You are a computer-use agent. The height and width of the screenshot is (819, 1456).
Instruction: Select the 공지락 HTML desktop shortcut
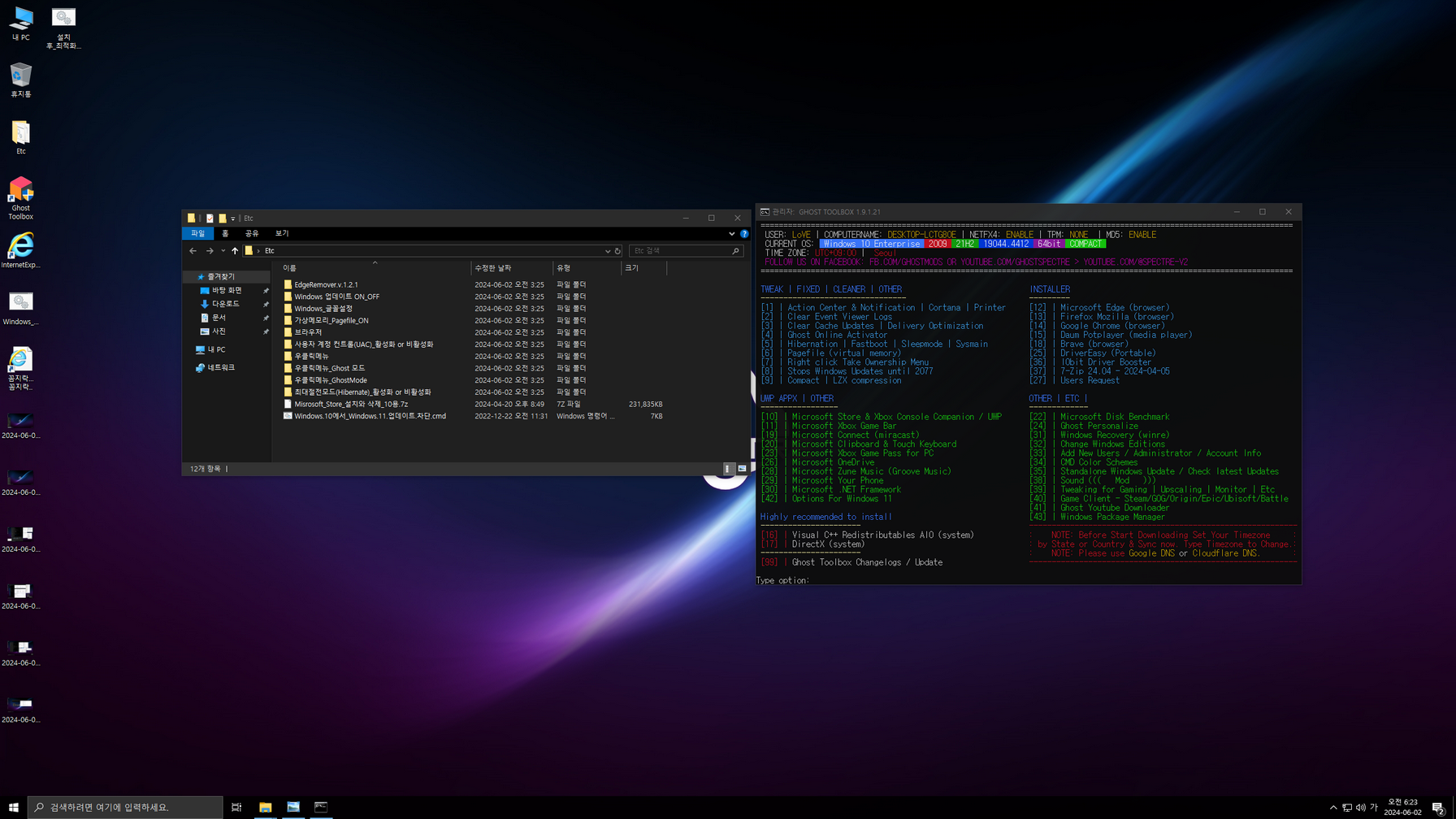click(20, 368)
